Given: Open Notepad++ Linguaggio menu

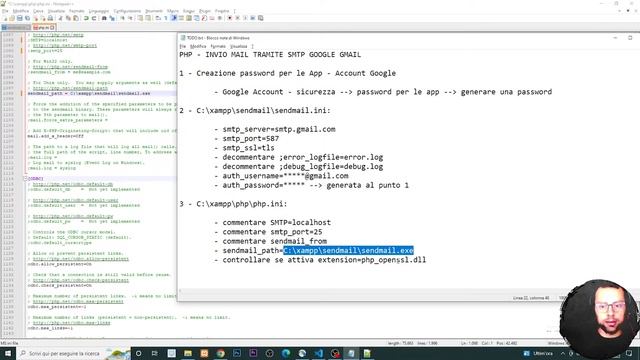Looking at the screenshot, I should (99, 11).
